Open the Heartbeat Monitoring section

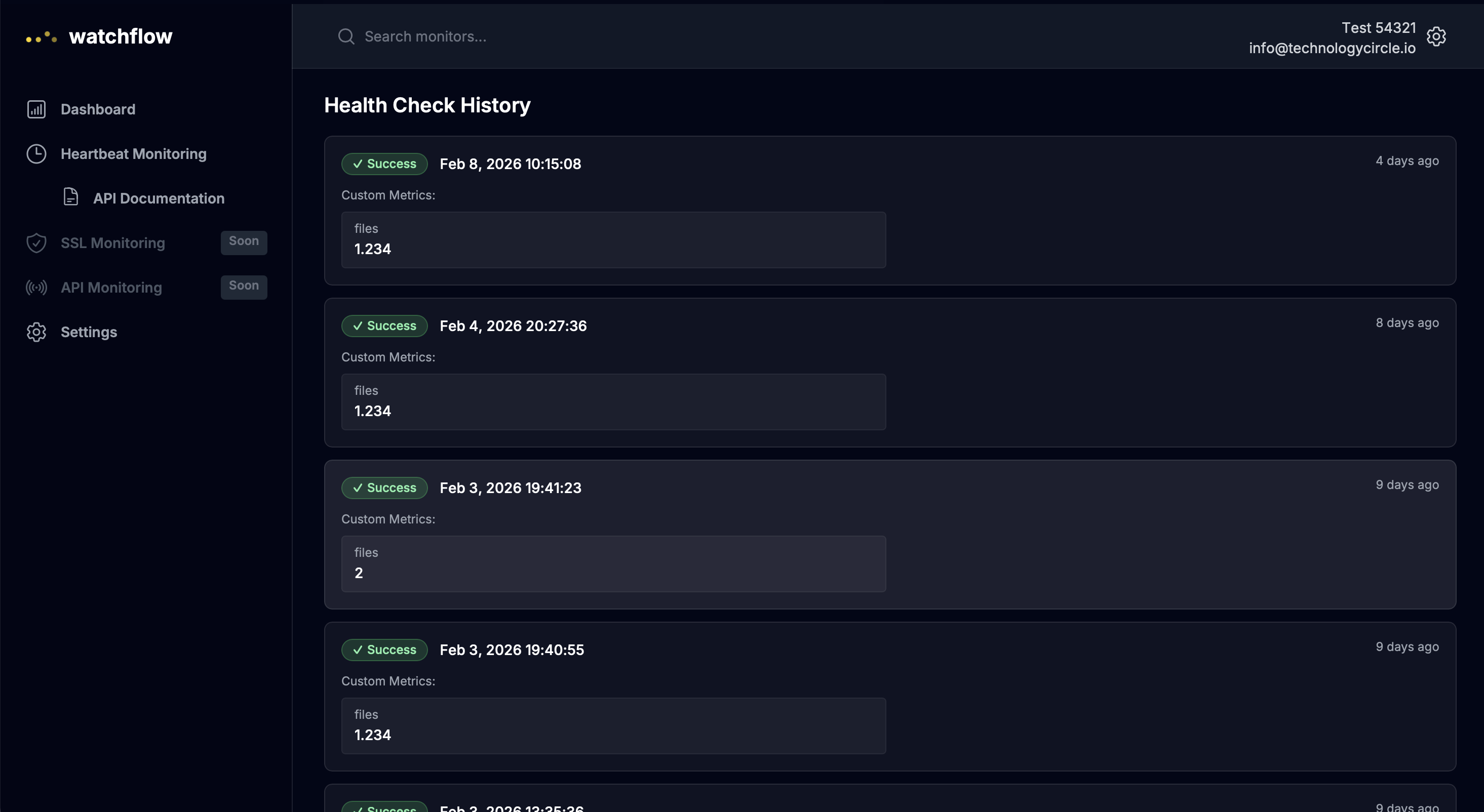pos(134,154)
